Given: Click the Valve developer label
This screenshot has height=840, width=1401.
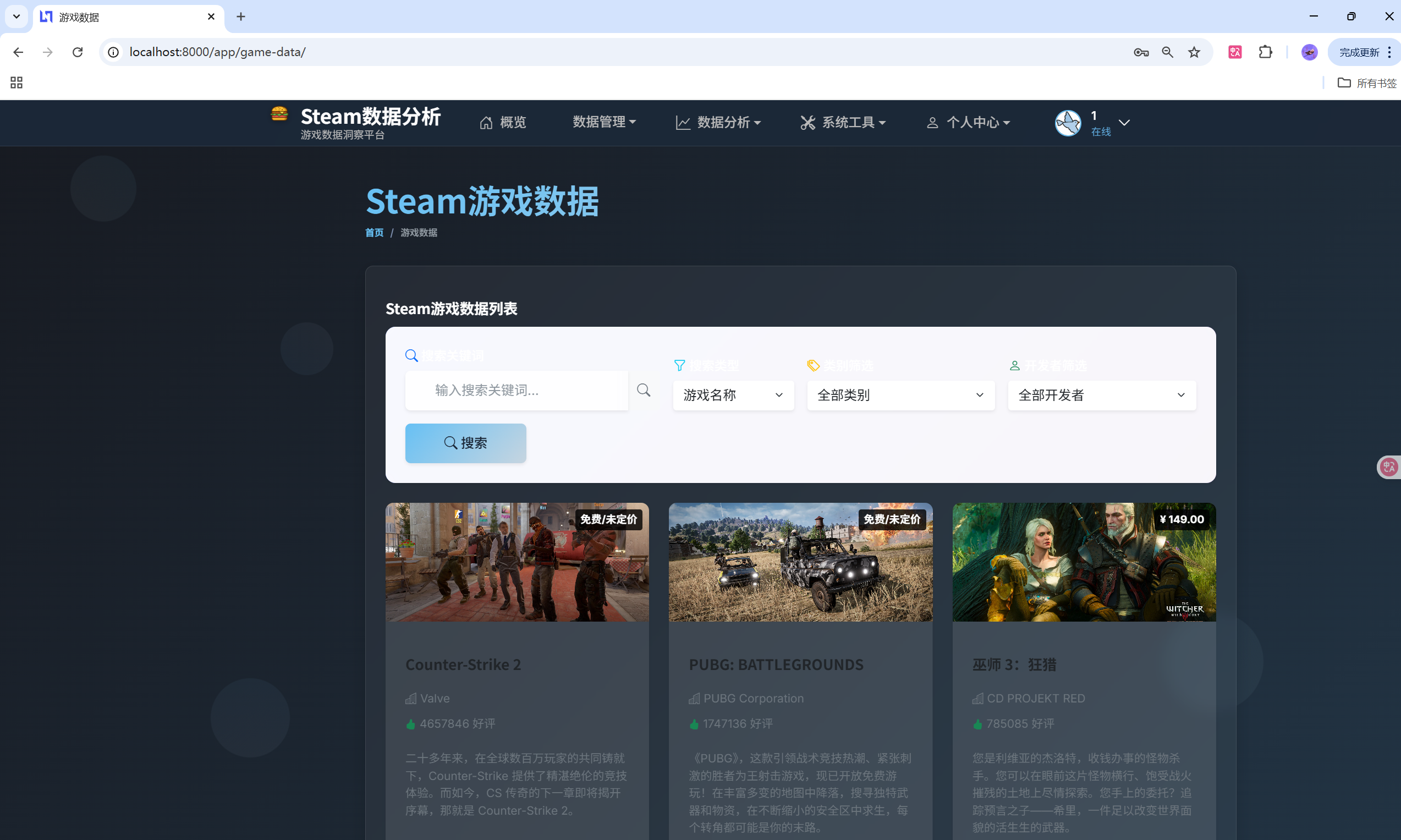Looking at the screenshot, I should [x=435, y=699].
